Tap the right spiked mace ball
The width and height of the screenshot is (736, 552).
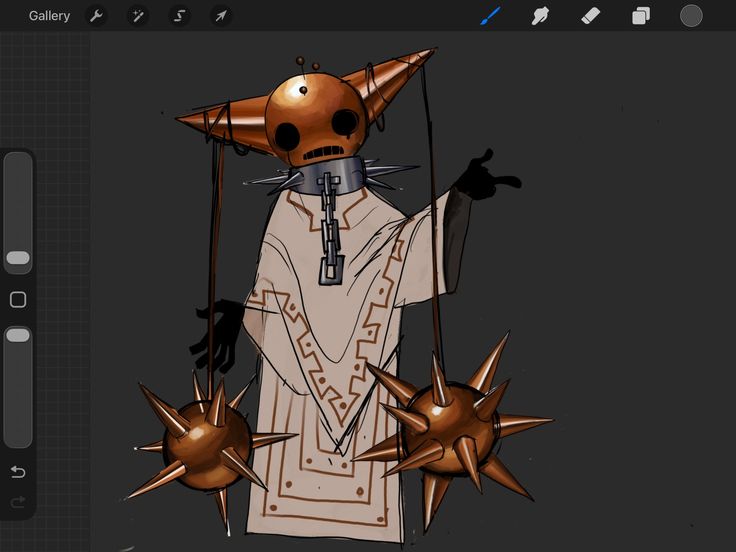tap(449, 428)
